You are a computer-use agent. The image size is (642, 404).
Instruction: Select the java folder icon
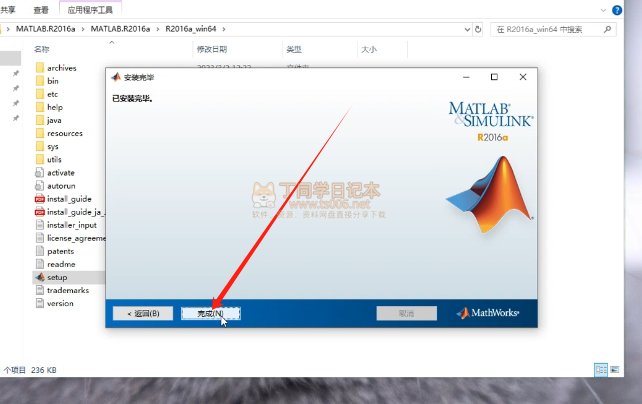click(x=40, y=120)
